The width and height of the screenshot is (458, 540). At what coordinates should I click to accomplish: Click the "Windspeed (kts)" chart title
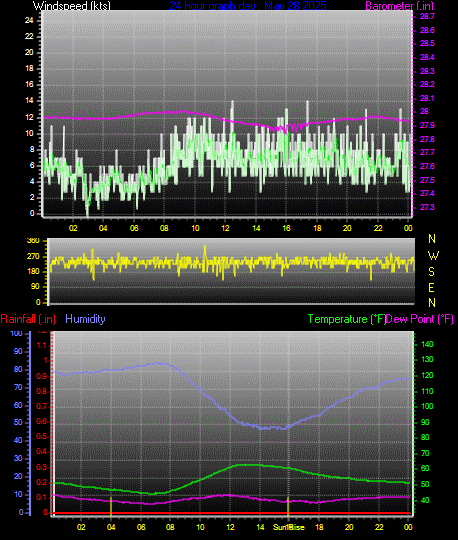click(72, 6)
